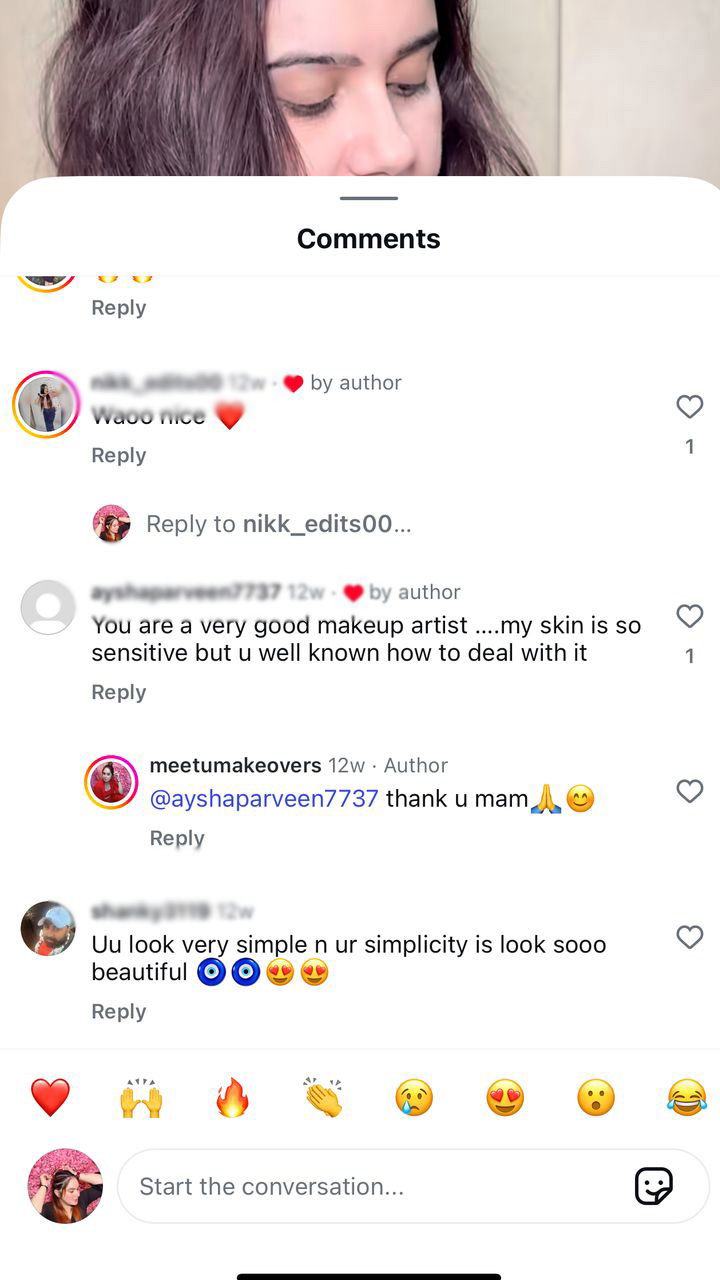Screen dimensions: 720x1280
Task: Tap the laughing tears quick reaction emoji
Action: (687, 1098)
